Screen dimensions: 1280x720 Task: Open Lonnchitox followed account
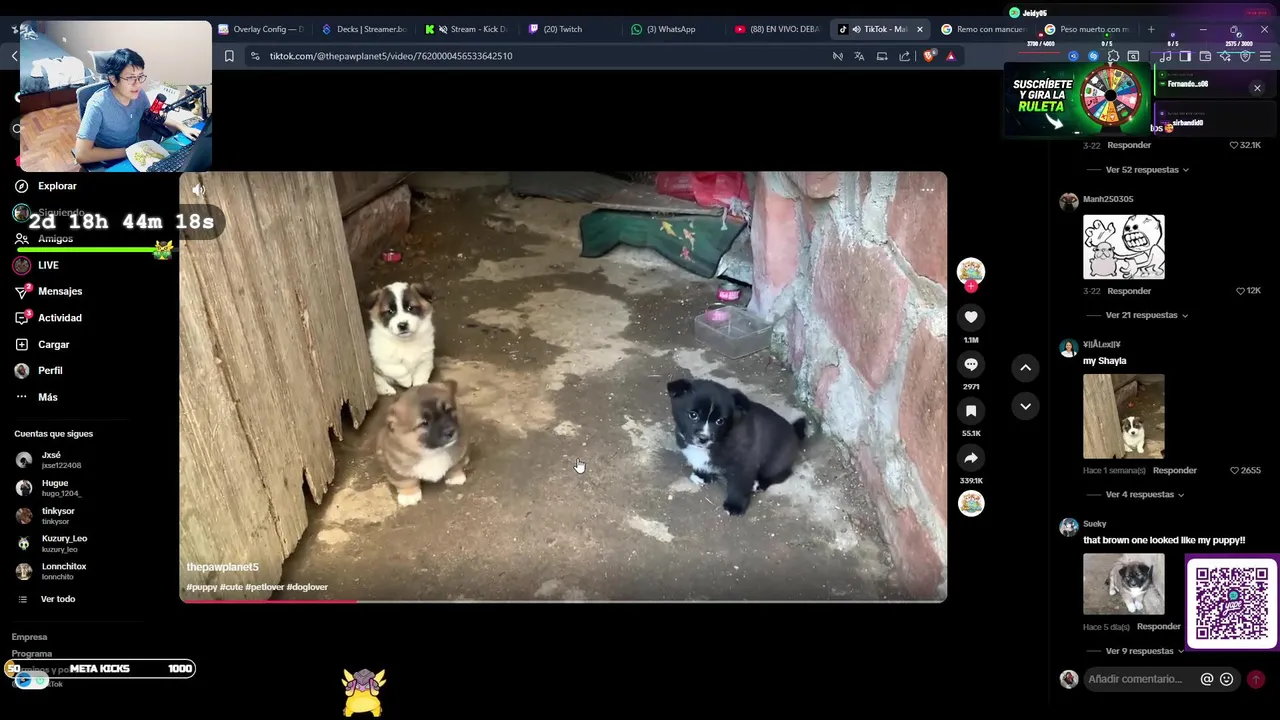coord(52,571)
